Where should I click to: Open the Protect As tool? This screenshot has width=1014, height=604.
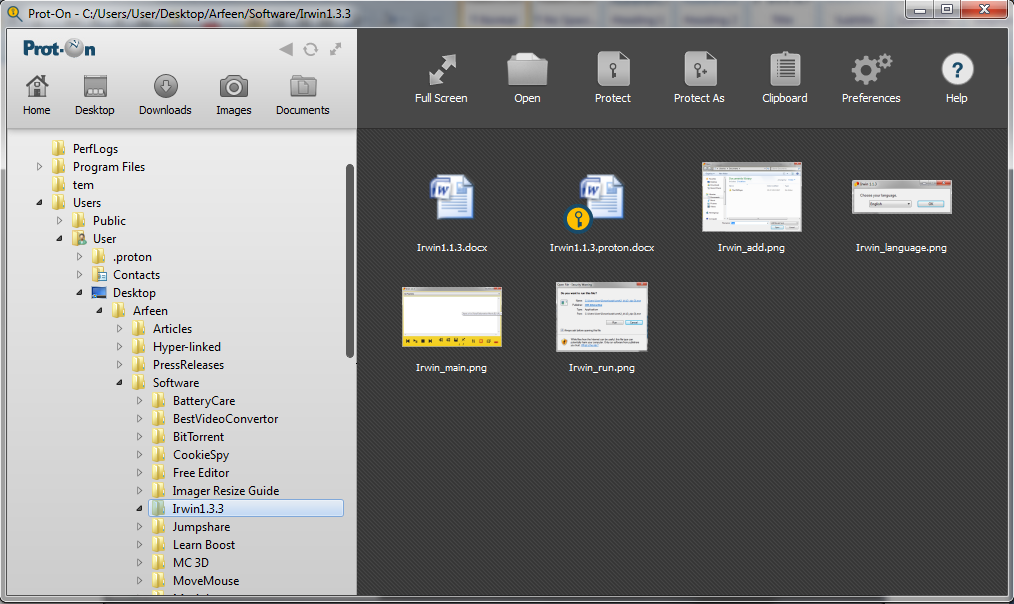[x=699, y=71]
